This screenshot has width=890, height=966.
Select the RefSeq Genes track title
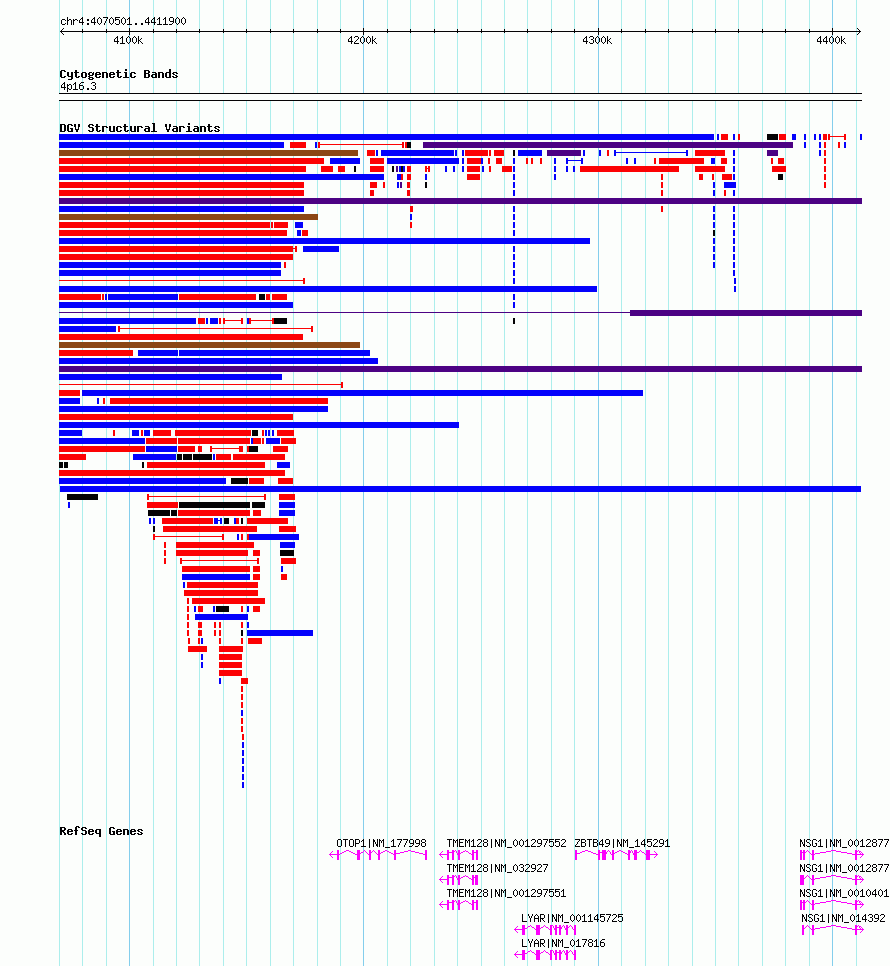coord(101,831)
